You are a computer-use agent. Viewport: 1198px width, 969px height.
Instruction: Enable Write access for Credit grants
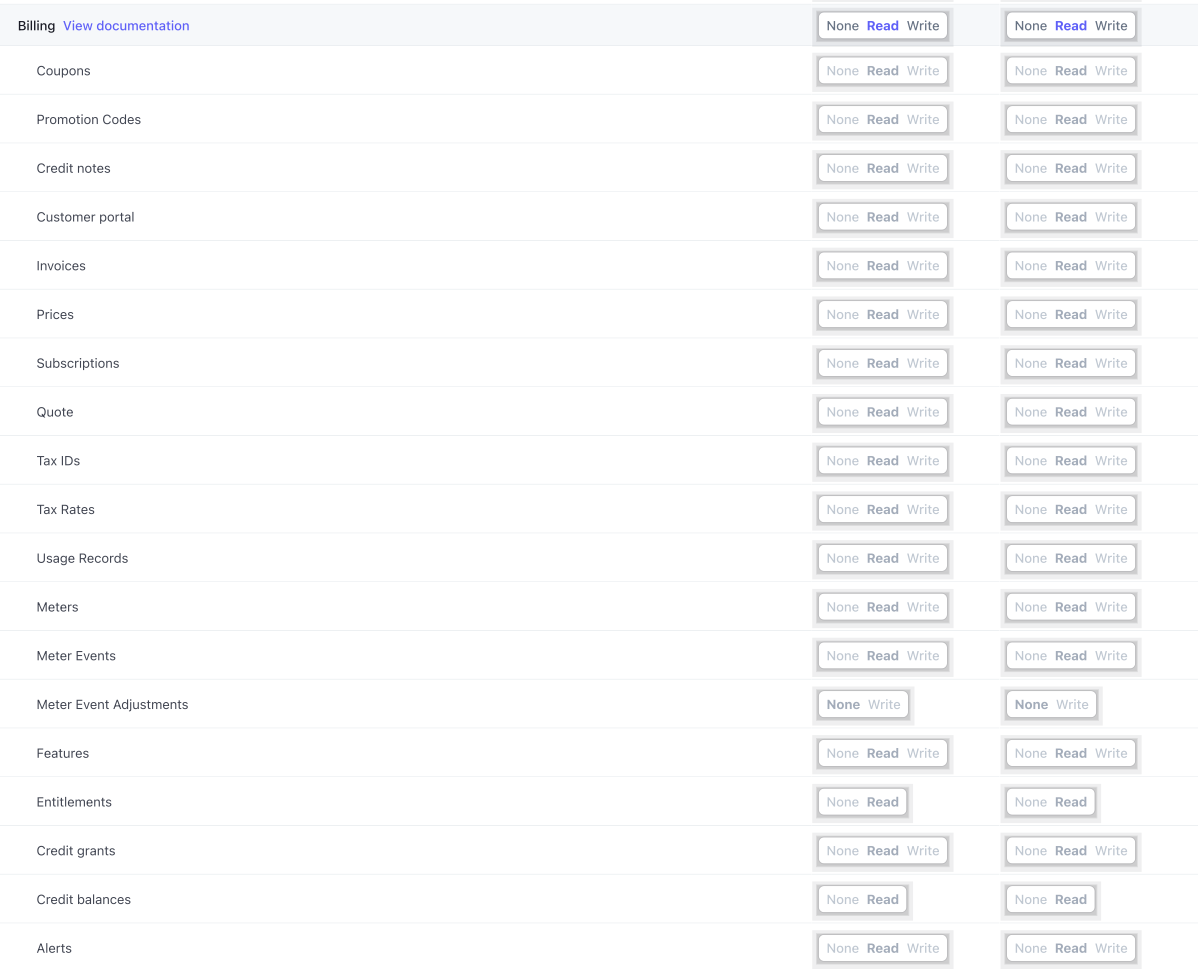pos(922,850)
